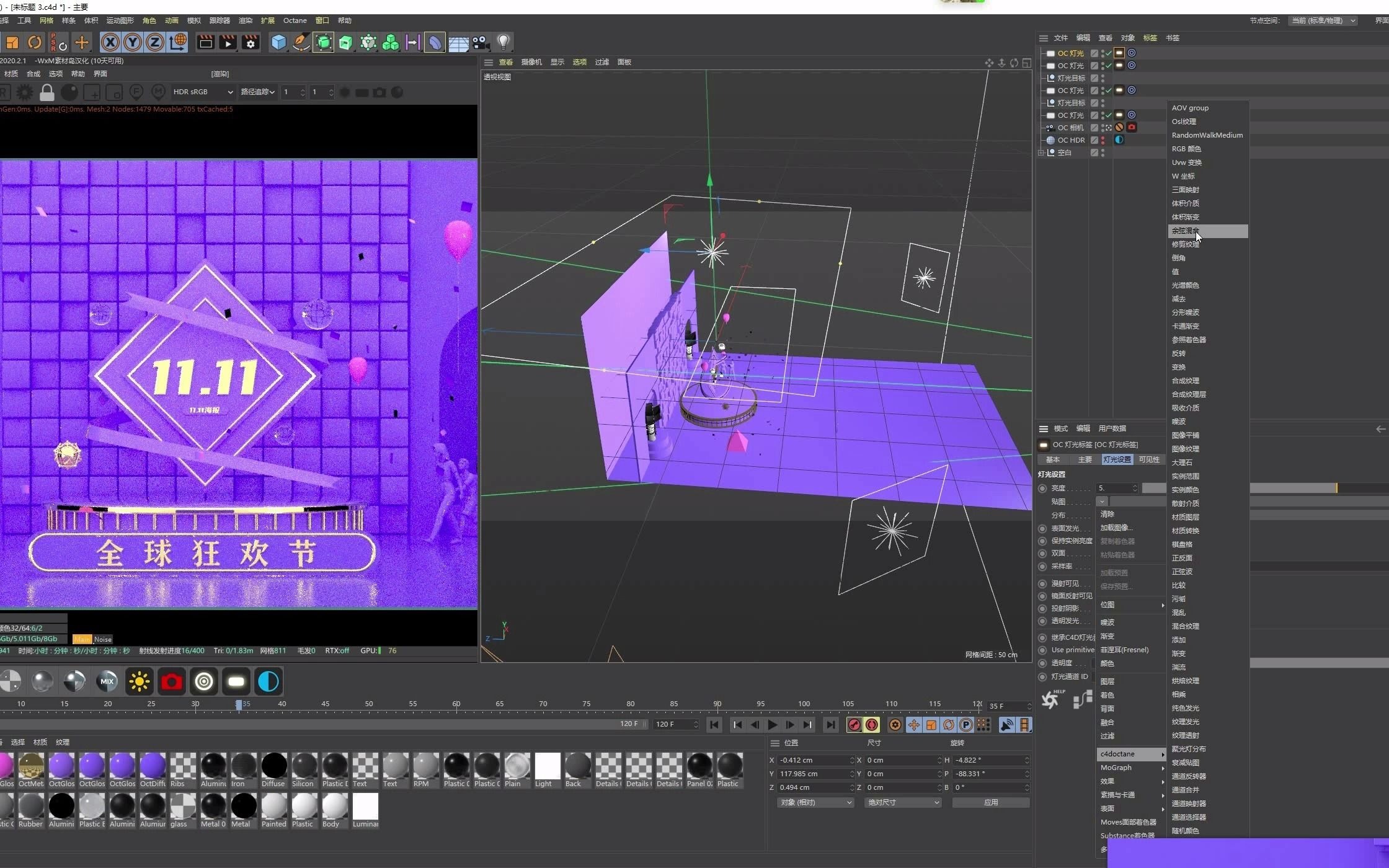Add a light object with bulb icon
Image resolution: width=1389 pixels, height=868 pixels.
[504, 42]
